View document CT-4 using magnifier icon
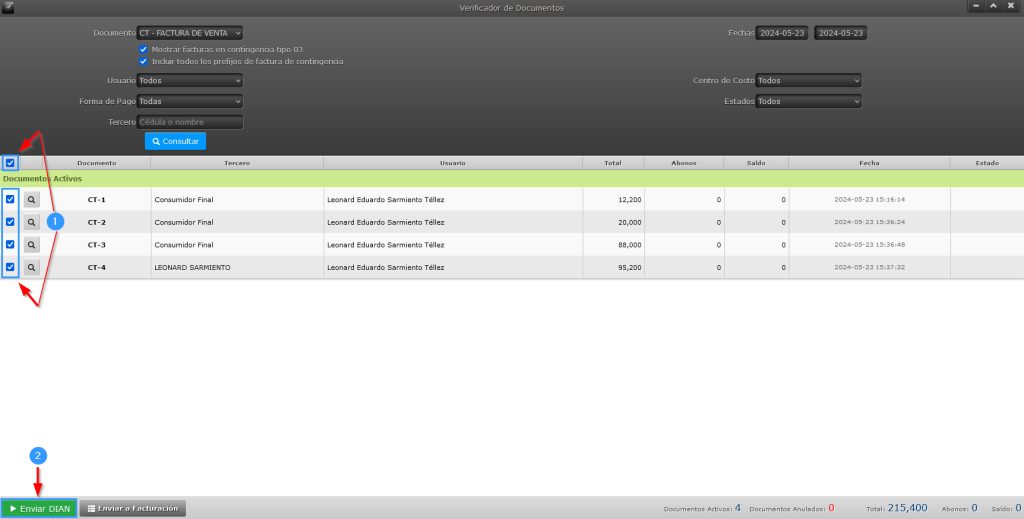Image resolution: width=1024 pixels, height=519 pixels. click(x=32, y=267)
